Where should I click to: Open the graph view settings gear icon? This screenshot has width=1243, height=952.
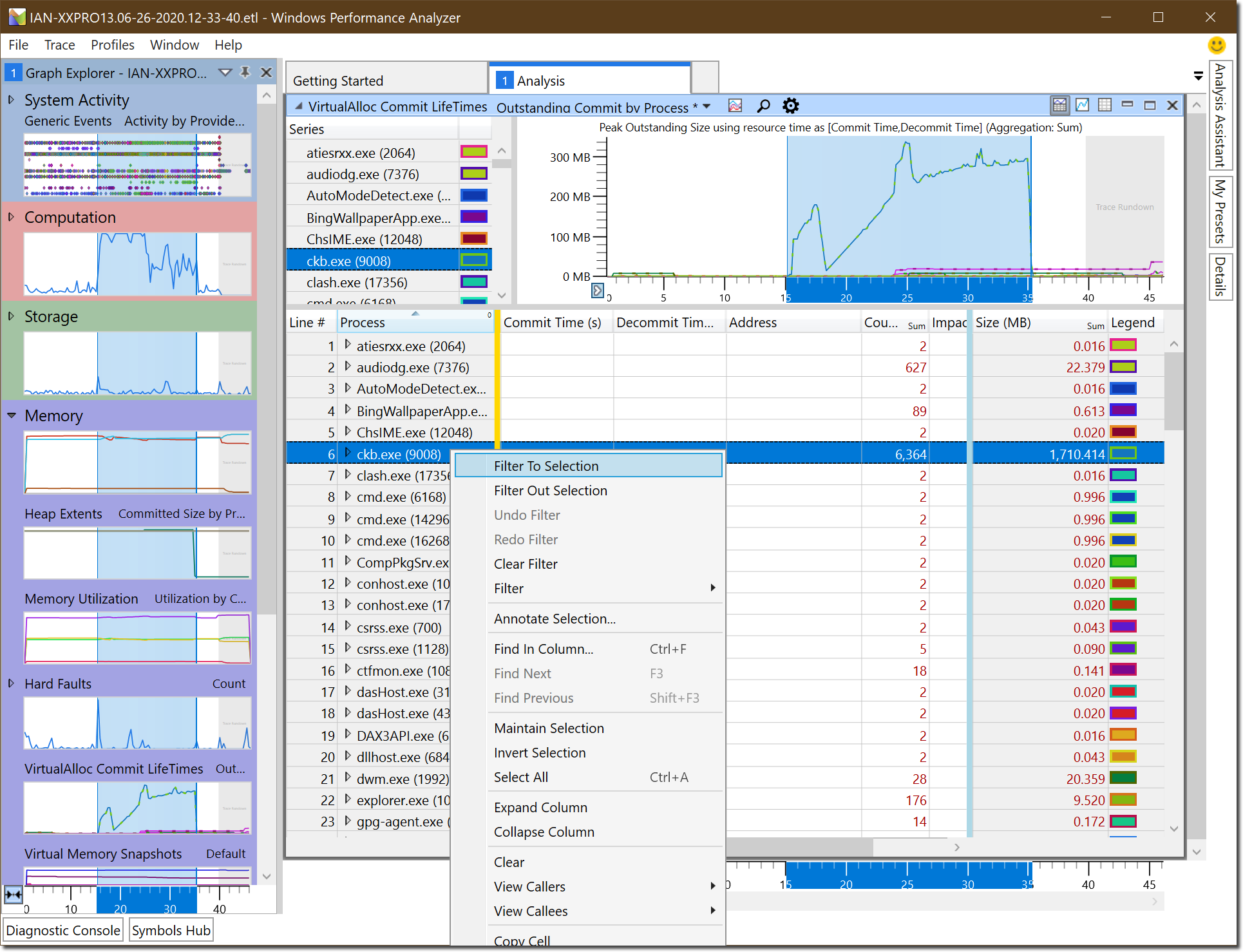pos(791,105)
